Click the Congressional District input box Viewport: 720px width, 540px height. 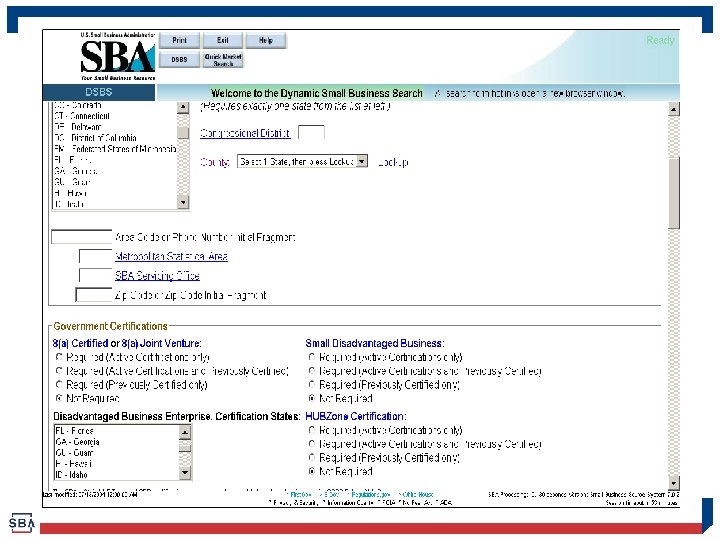pyautogui.click(x=311, y=132)
